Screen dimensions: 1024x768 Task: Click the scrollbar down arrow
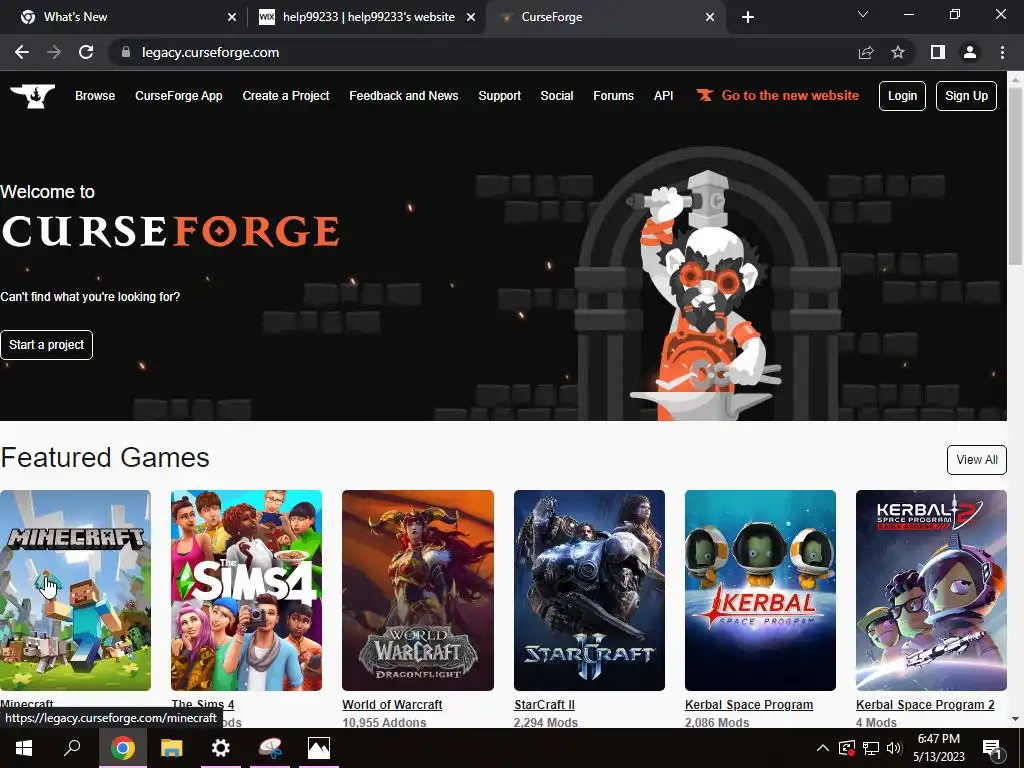click(x=1015, y=719)
